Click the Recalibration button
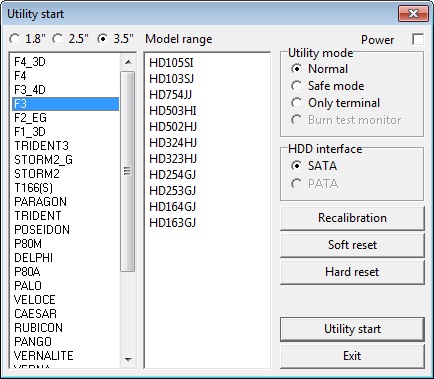 (x=352, y=218)
